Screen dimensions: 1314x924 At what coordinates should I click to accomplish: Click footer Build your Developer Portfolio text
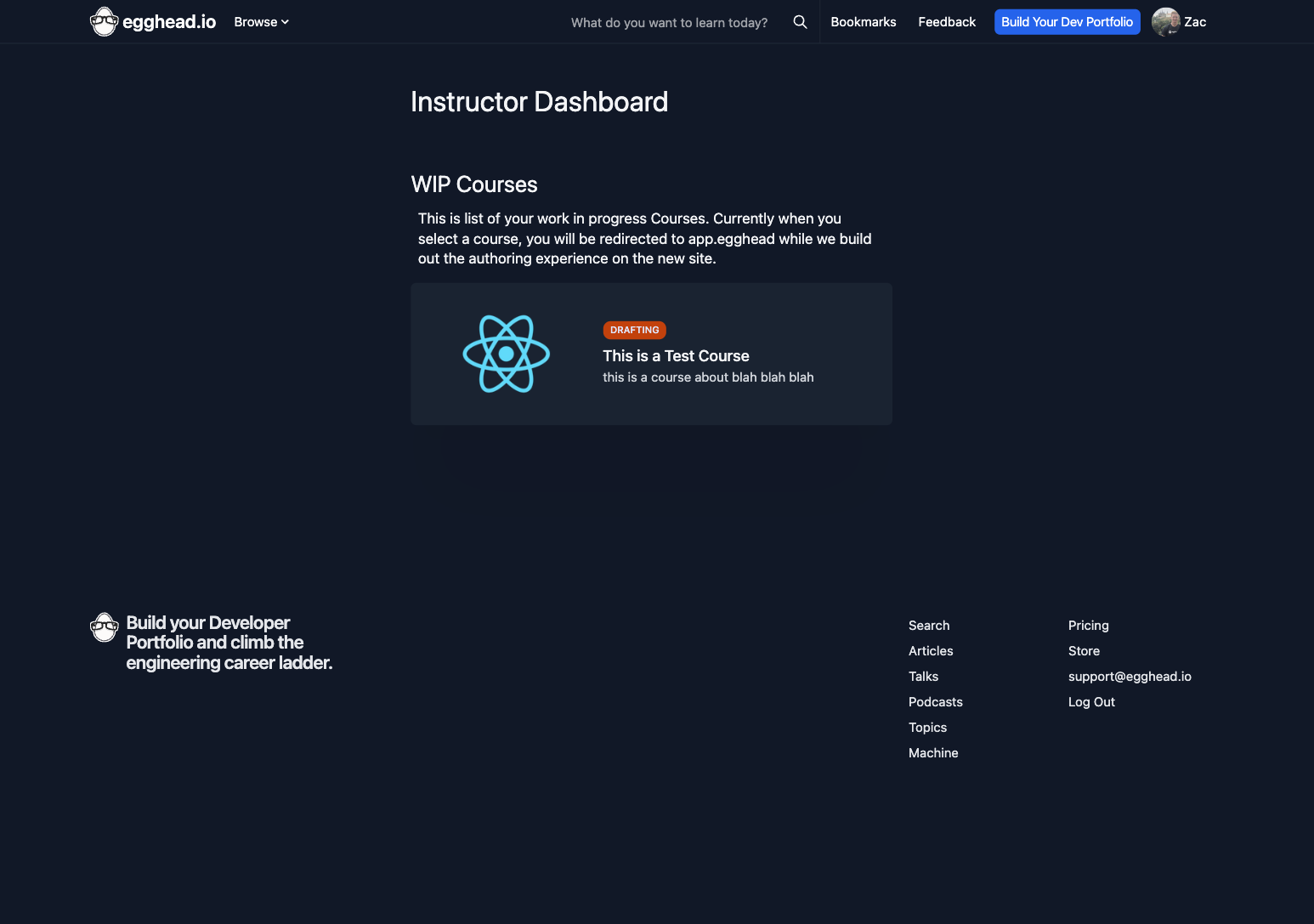229,643
